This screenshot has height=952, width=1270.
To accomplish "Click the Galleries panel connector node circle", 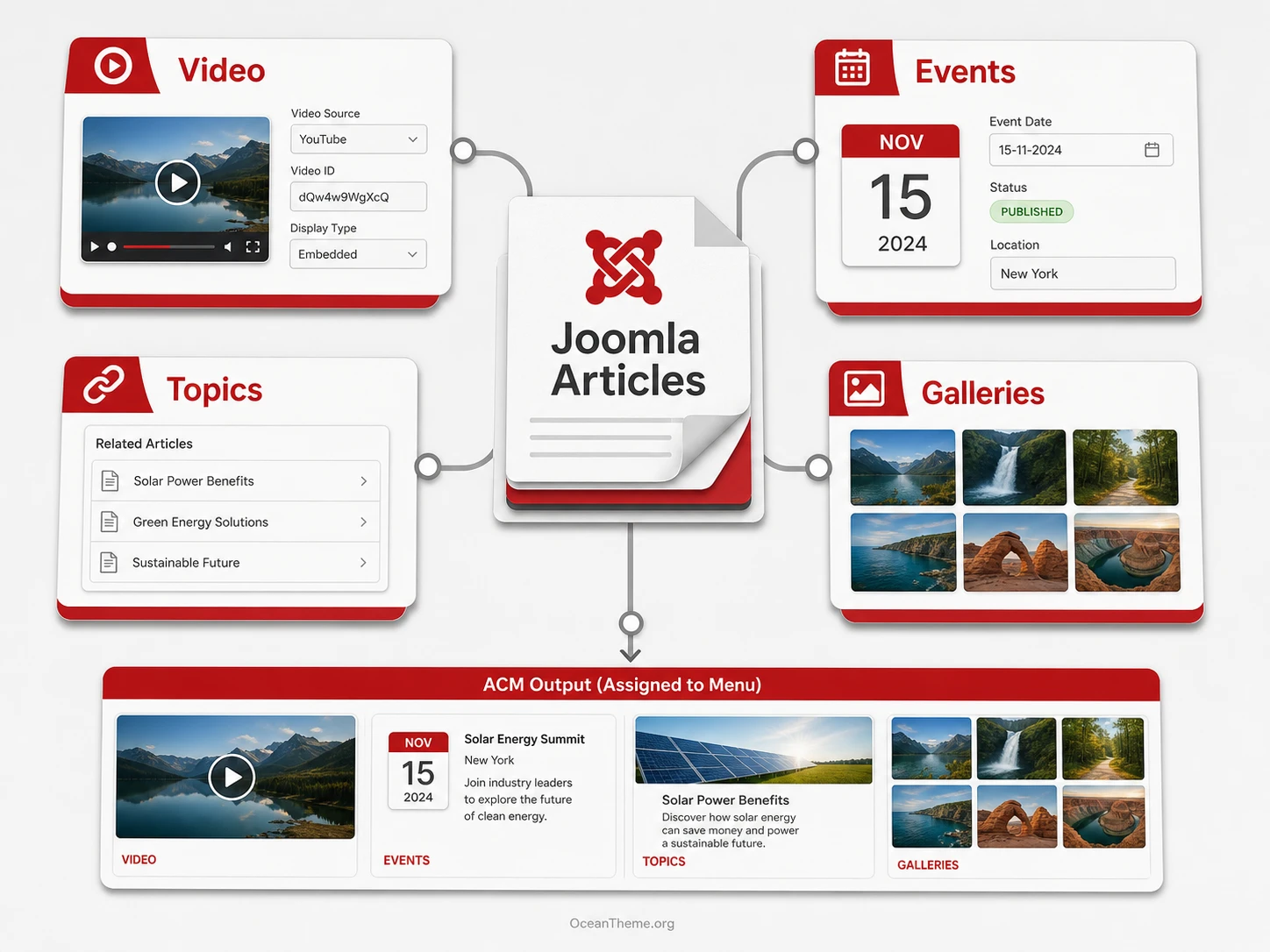I will pyautogui.click(x=818, y=467).
